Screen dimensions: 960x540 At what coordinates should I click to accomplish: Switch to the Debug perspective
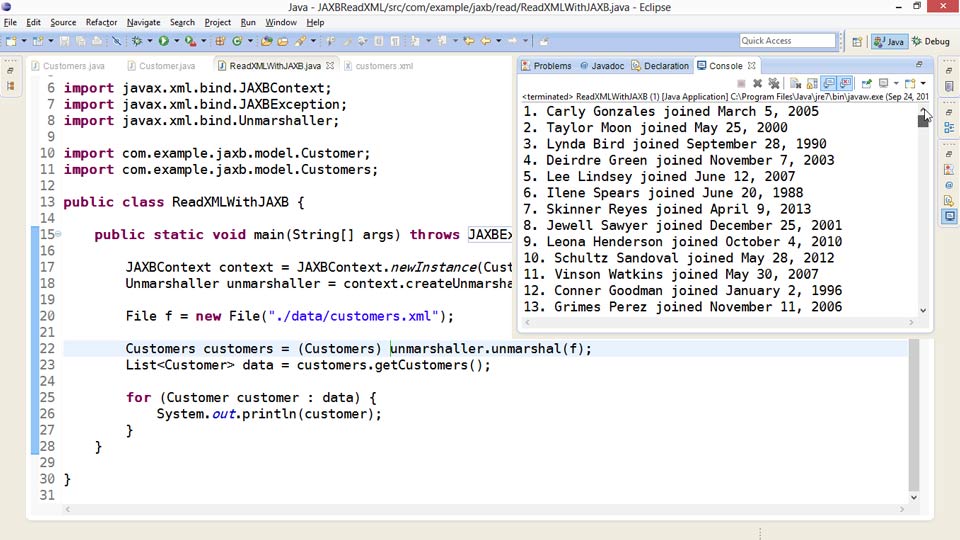[x=931, y=41]
